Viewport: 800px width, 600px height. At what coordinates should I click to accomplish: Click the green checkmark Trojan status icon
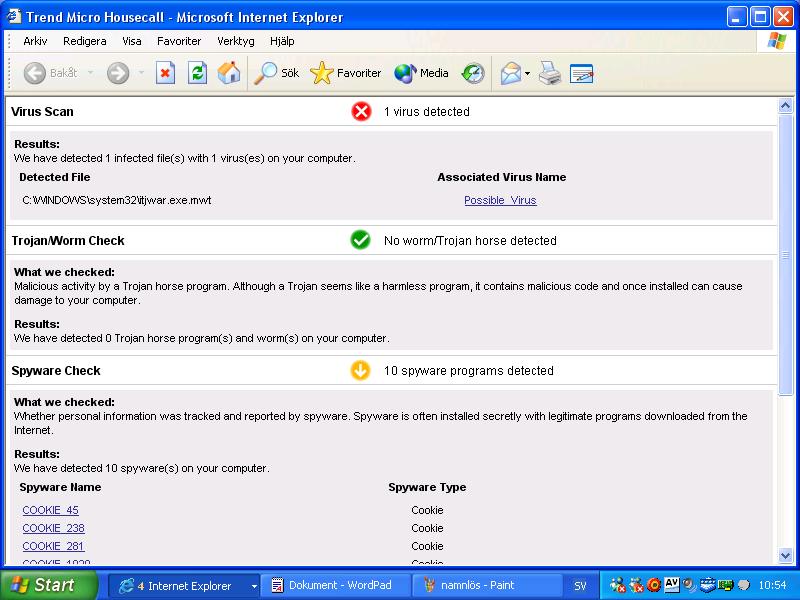[x=360, y=240]
